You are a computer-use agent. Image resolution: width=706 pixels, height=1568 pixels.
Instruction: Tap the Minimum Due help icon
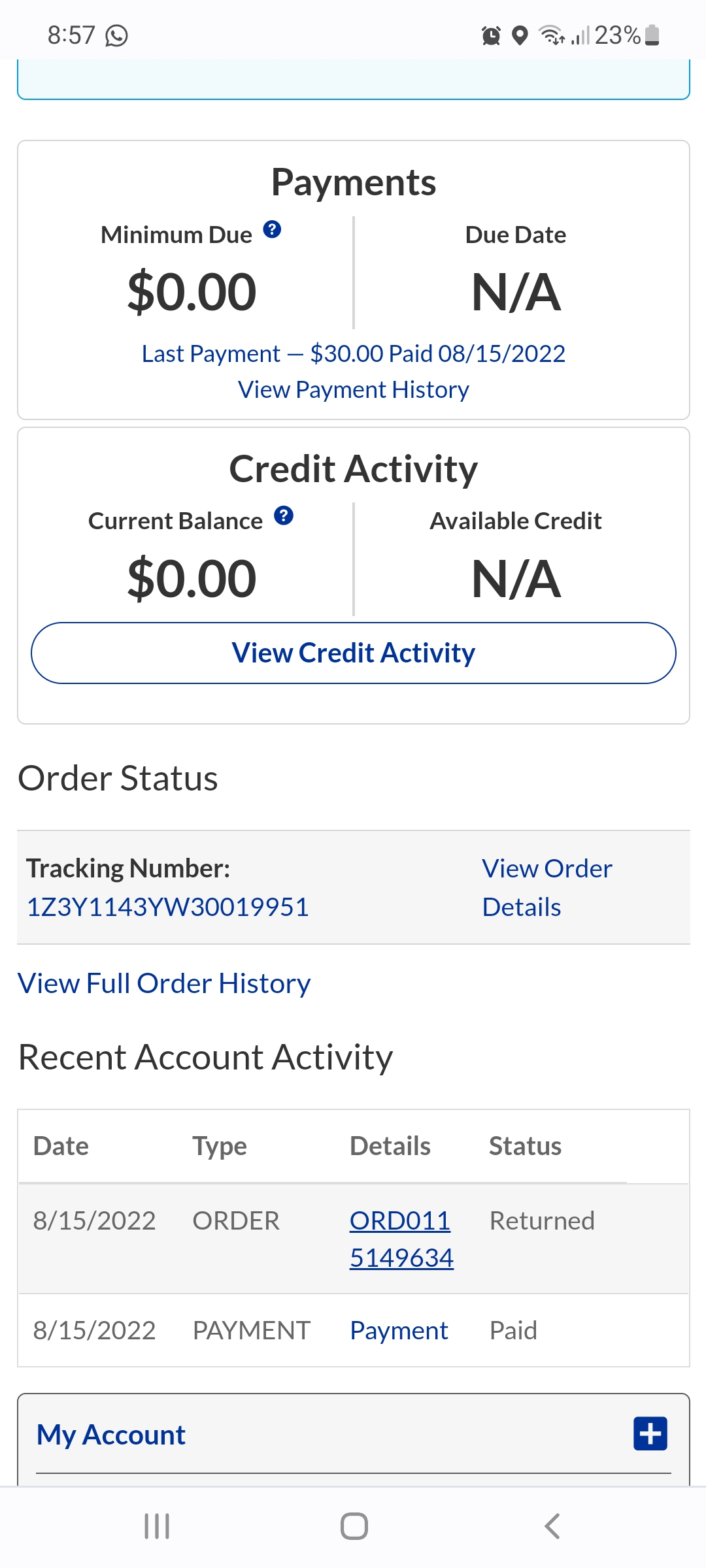(272, 229)
